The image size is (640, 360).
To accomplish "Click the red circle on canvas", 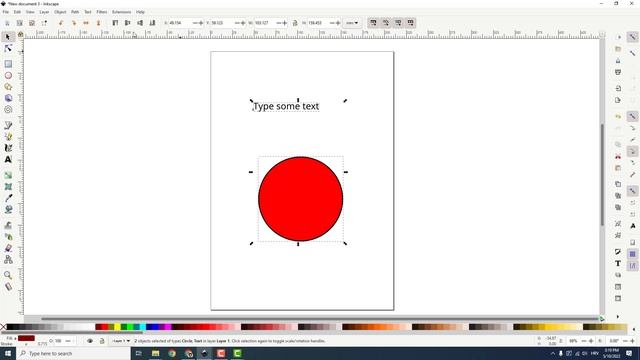I will (300, 199).
